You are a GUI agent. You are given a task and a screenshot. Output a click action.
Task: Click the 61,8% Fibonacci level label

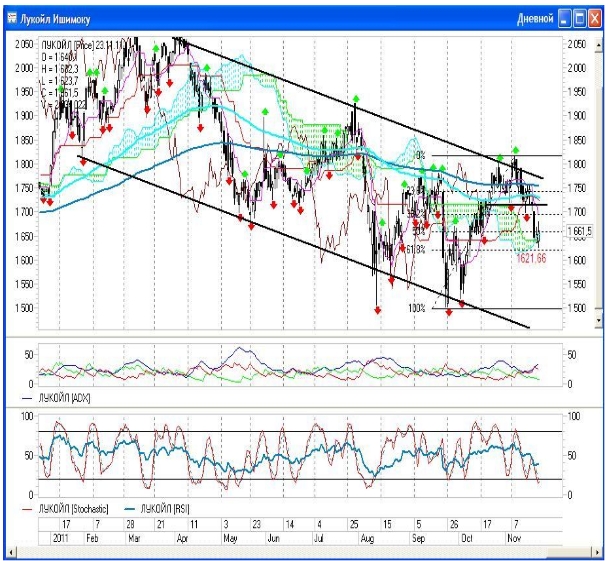[416, 250]
